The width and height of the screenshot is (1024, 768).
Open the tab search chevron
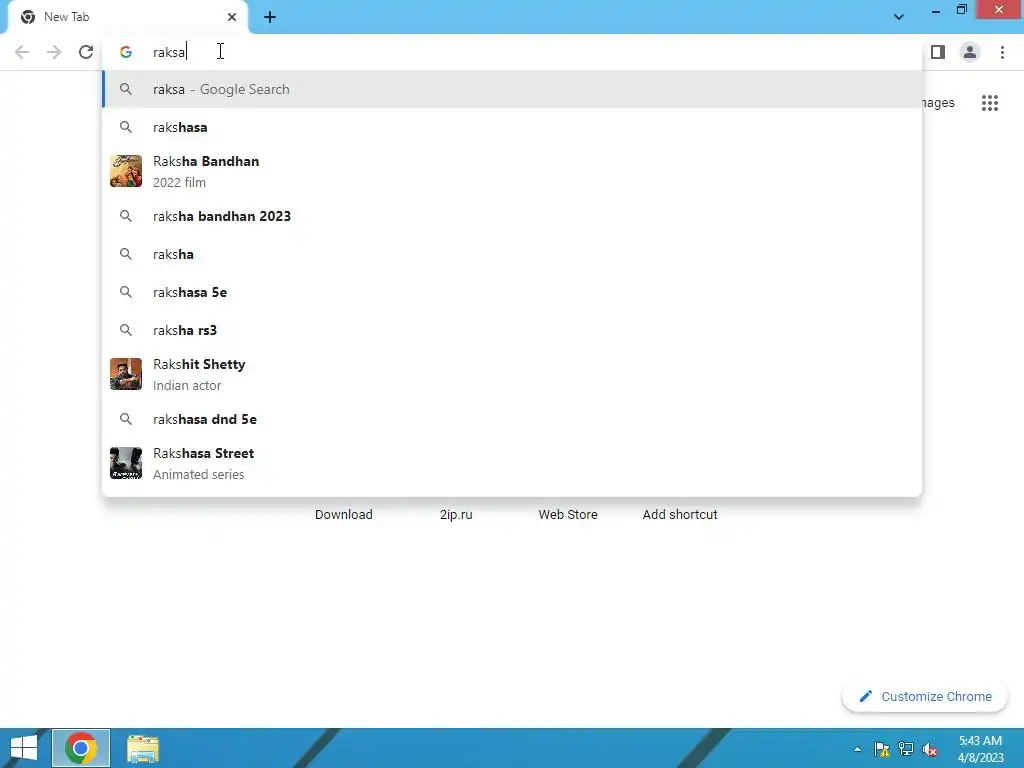pyautogui.click(x=899, y=17)
